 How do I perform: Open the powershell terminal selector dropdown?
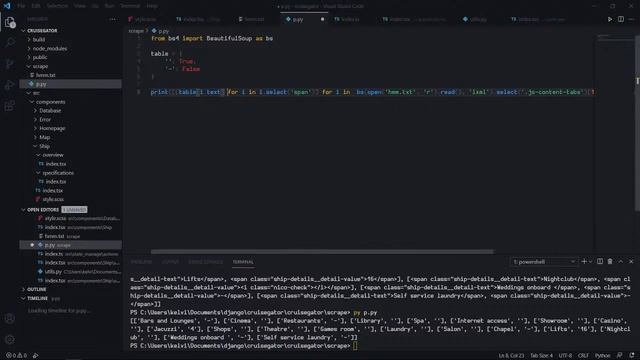click(544, 262)
